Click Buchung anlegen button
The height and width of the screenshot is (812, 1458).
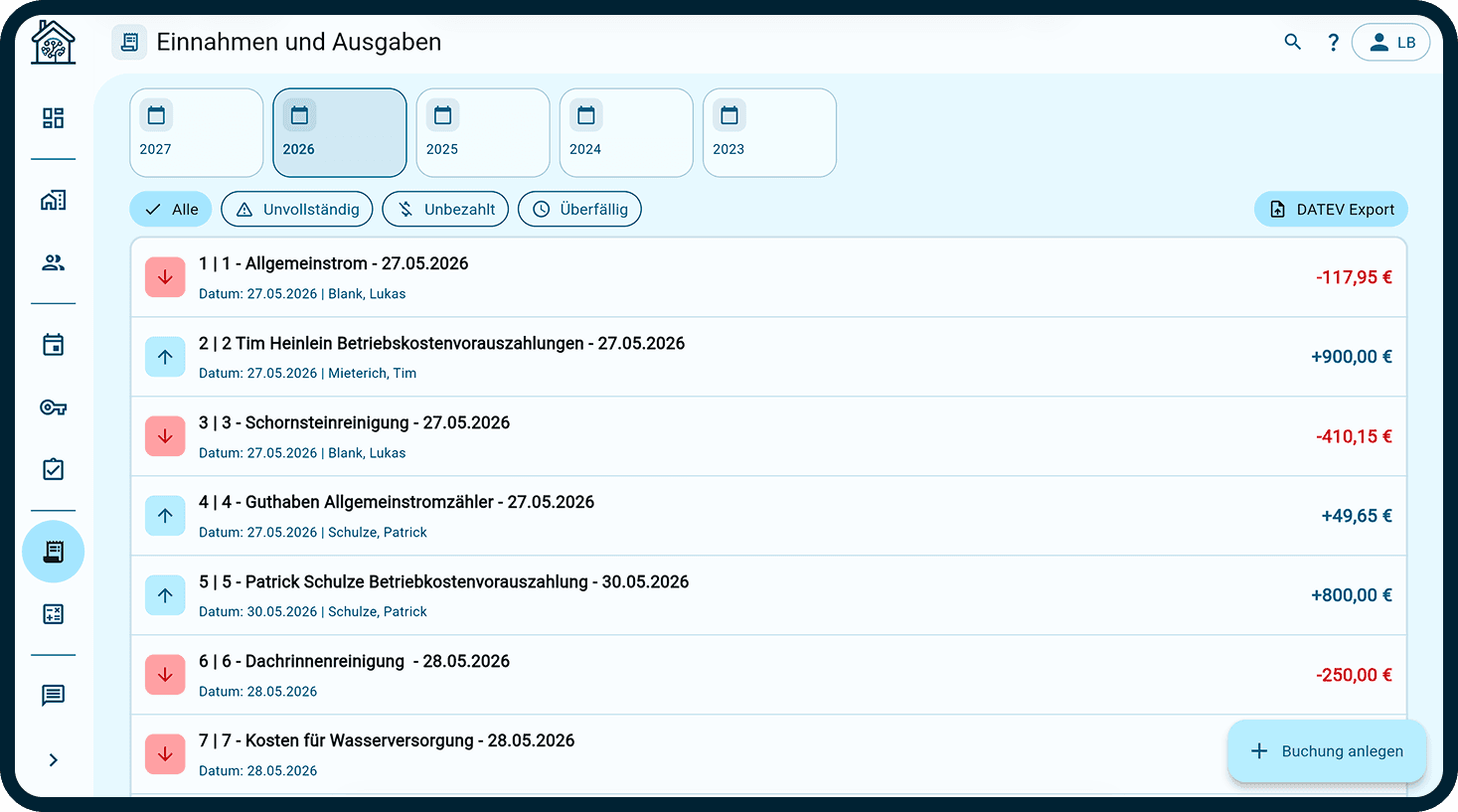coord(1327,751)
